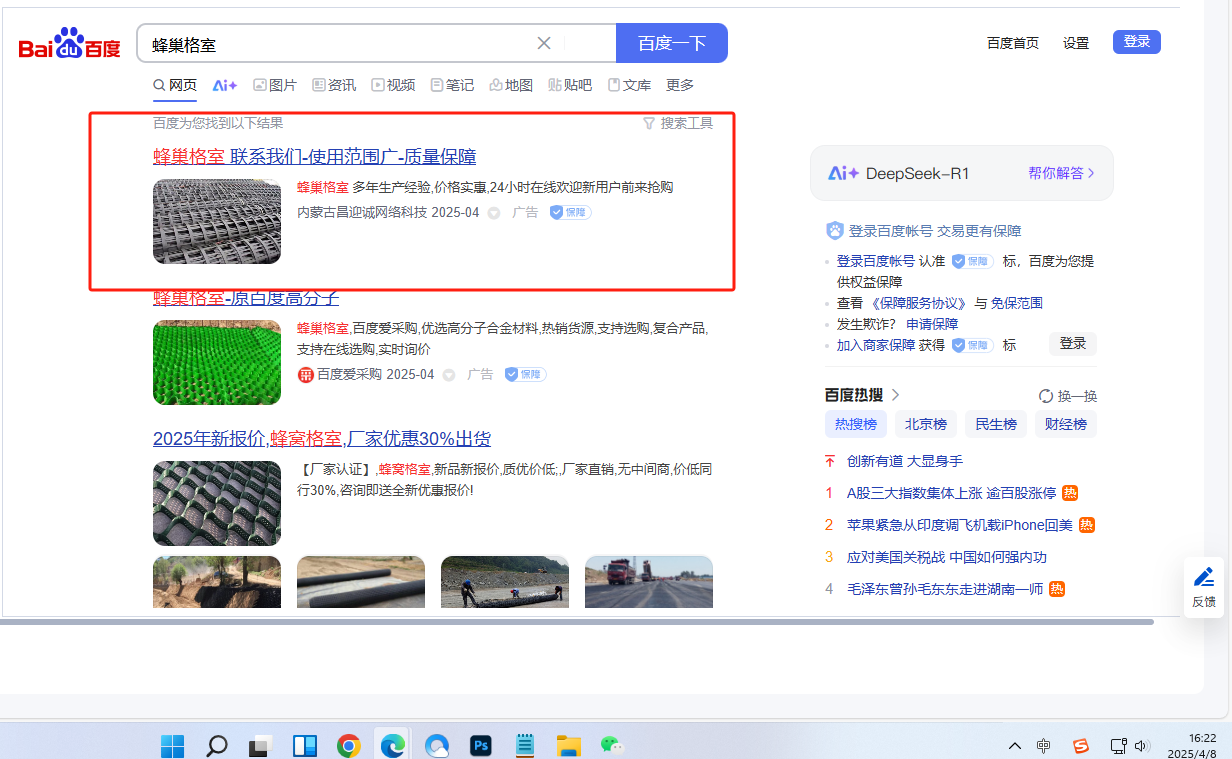The image size is (1232, 759).
Task: Open the Notepad icon on the taskbar
Action: click(525, 746)
